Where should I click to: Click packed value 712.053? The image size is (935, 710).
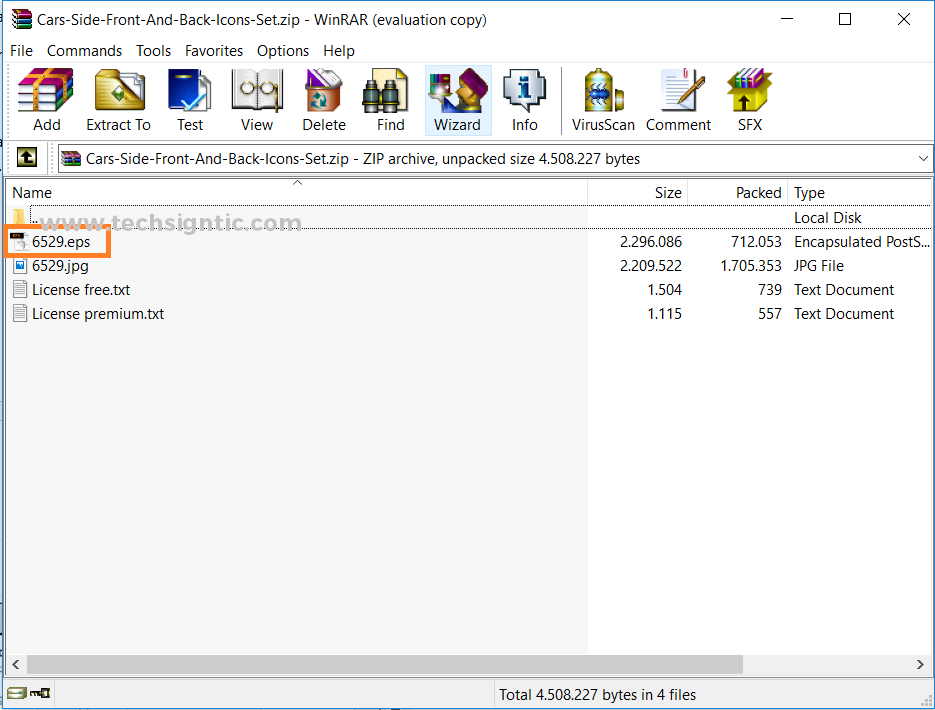[x=756, y=242]
